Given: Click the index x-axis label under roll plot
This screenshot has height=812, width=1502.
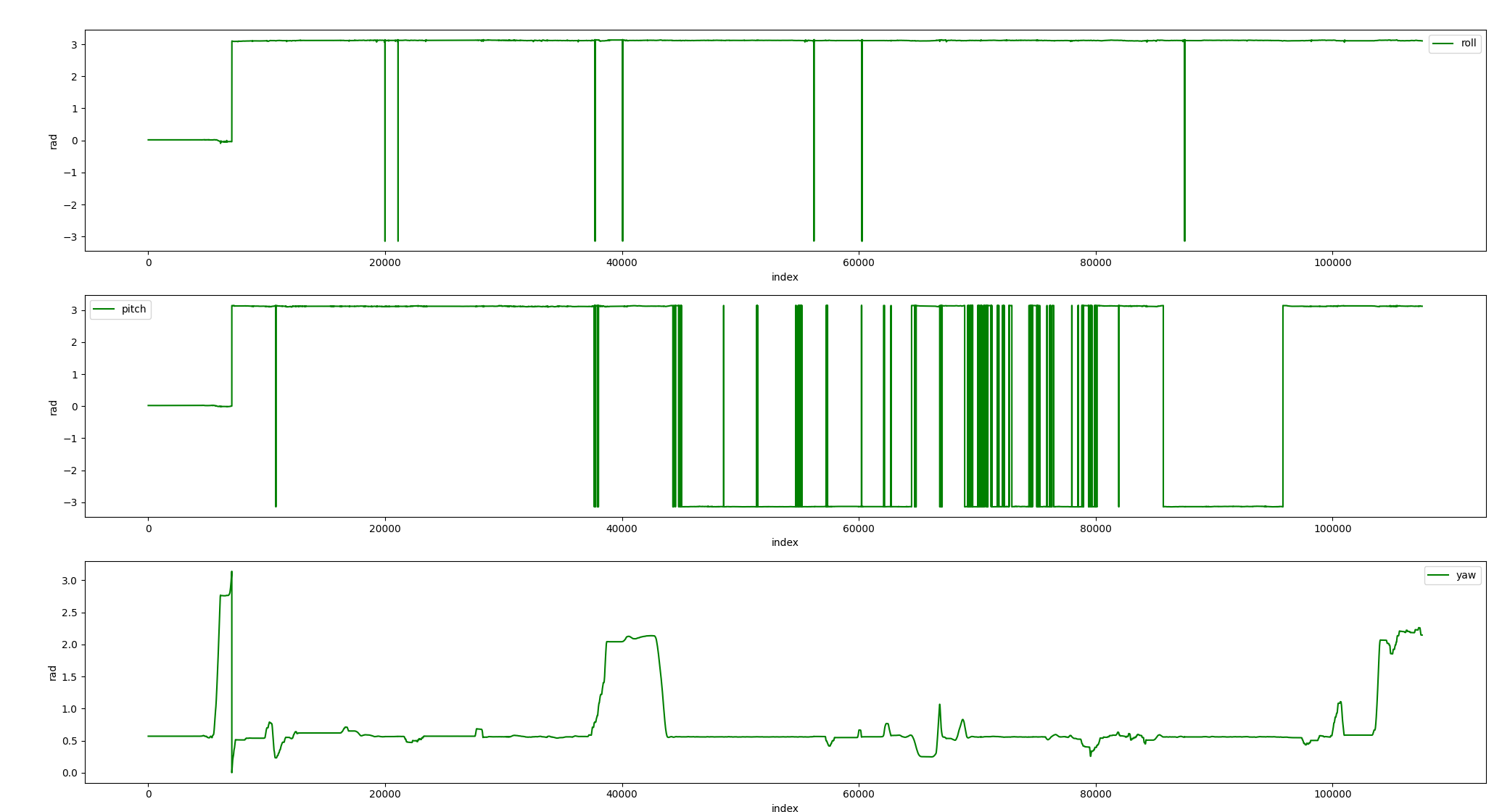Looking at the screenshot, I should tap(785, 277).
